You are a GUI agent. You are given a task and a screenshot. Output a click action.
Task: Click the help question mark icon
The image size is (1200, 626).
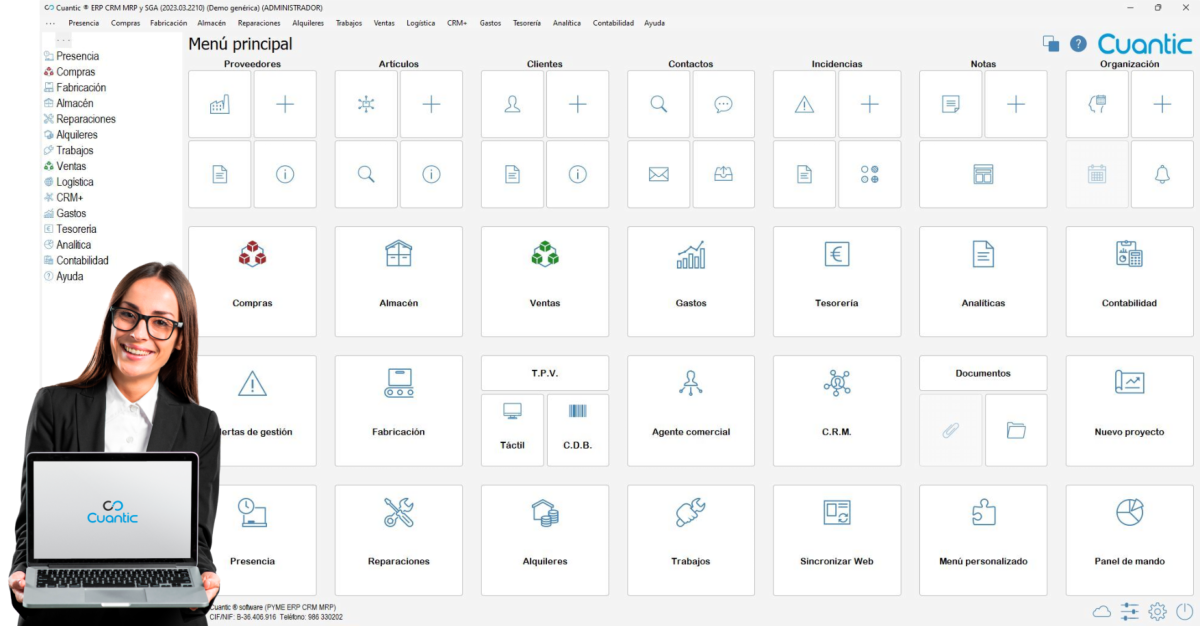click(1078, 44)
